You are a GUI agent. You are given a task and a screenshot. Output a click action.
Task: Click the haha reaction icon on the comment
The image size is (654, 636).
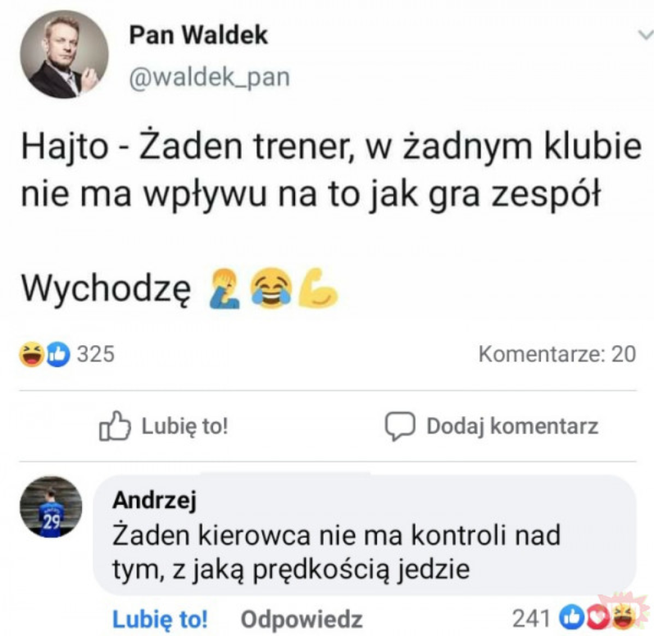(624, 618)
